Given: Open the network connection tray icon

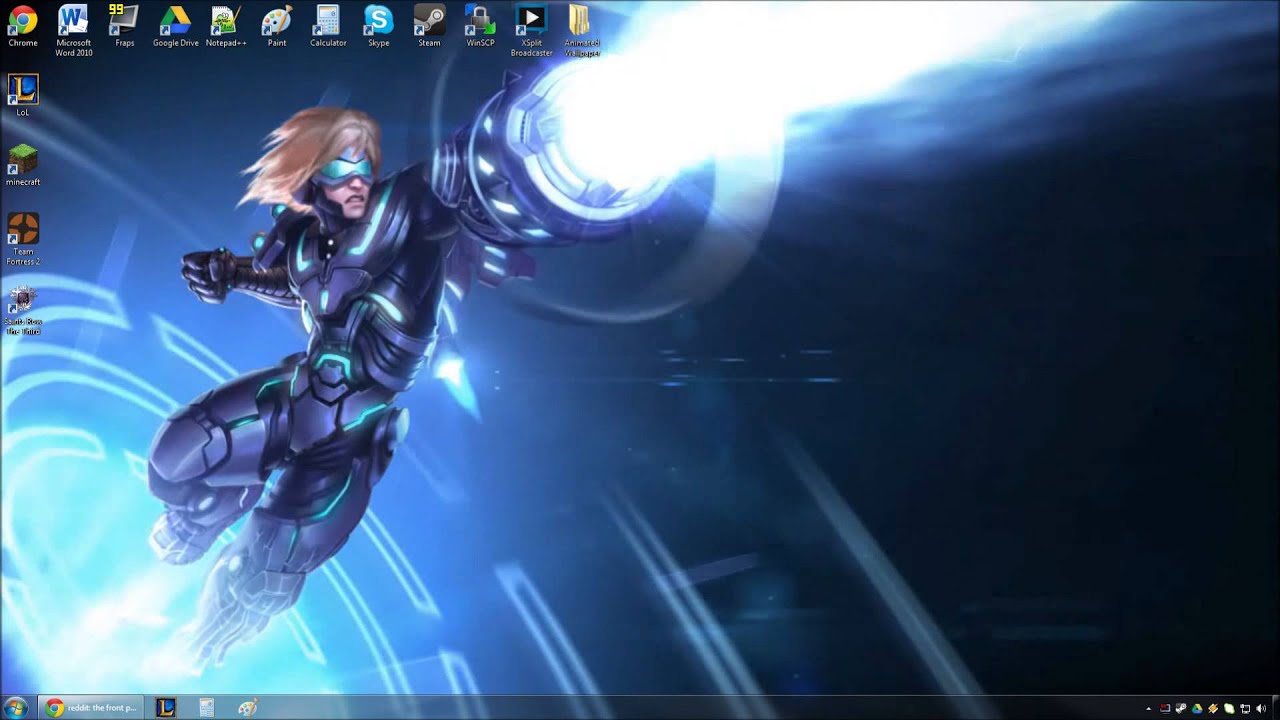Looking at the screenshot, I should tap(1245, 708).
